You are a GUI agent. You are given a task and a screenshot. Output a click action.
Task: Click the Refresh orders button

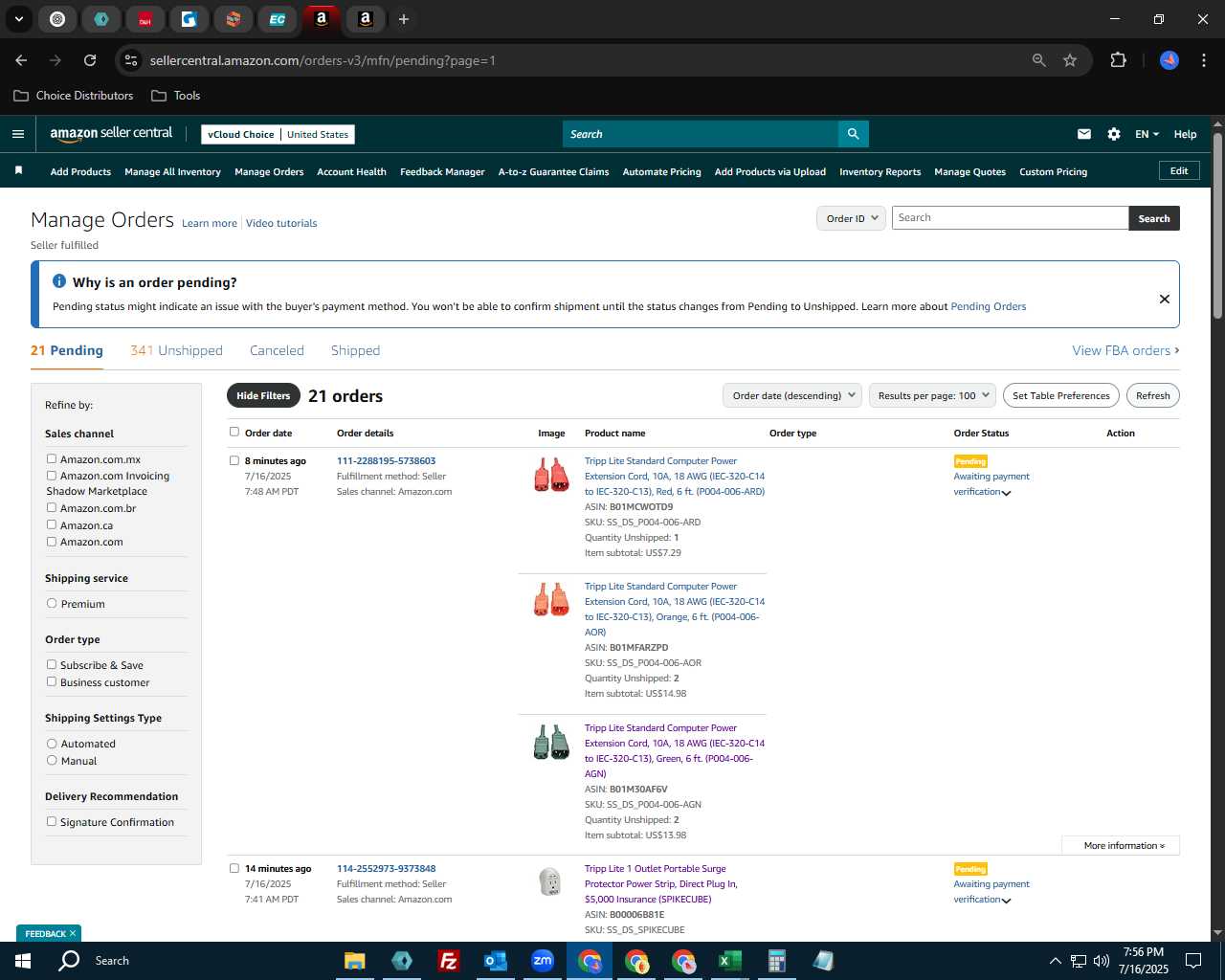(1152, 395)
